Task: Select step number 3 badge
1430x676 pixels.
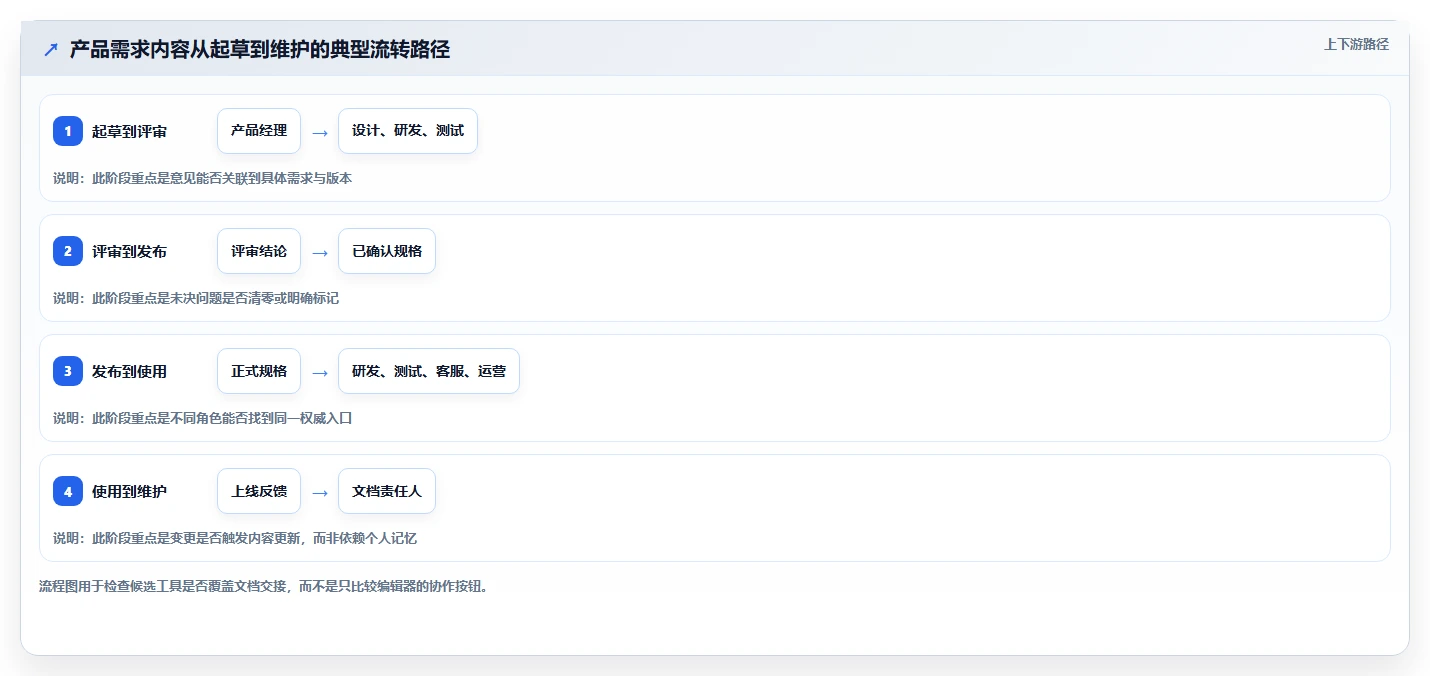Action: (x=68, y=371)
